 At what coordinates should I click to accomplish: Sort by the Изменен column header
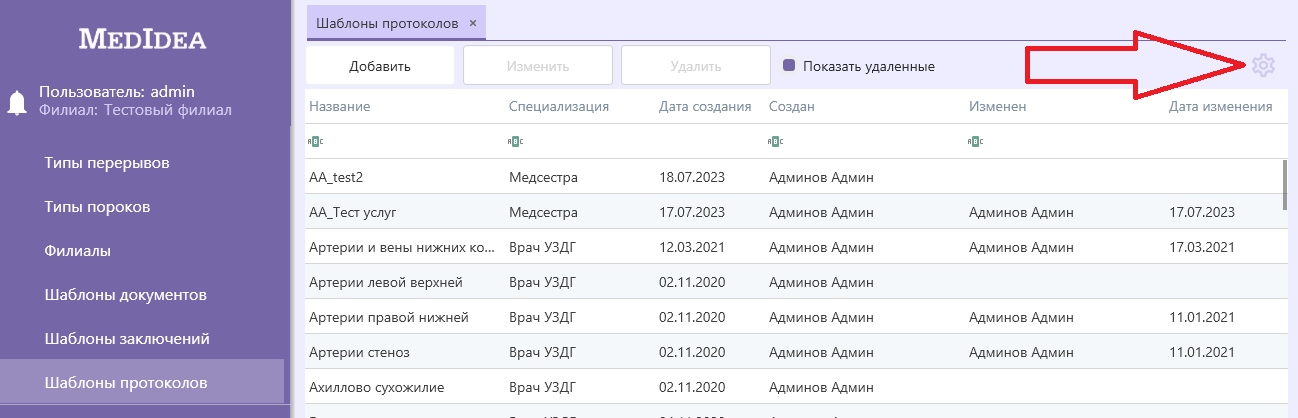(998, 106)
